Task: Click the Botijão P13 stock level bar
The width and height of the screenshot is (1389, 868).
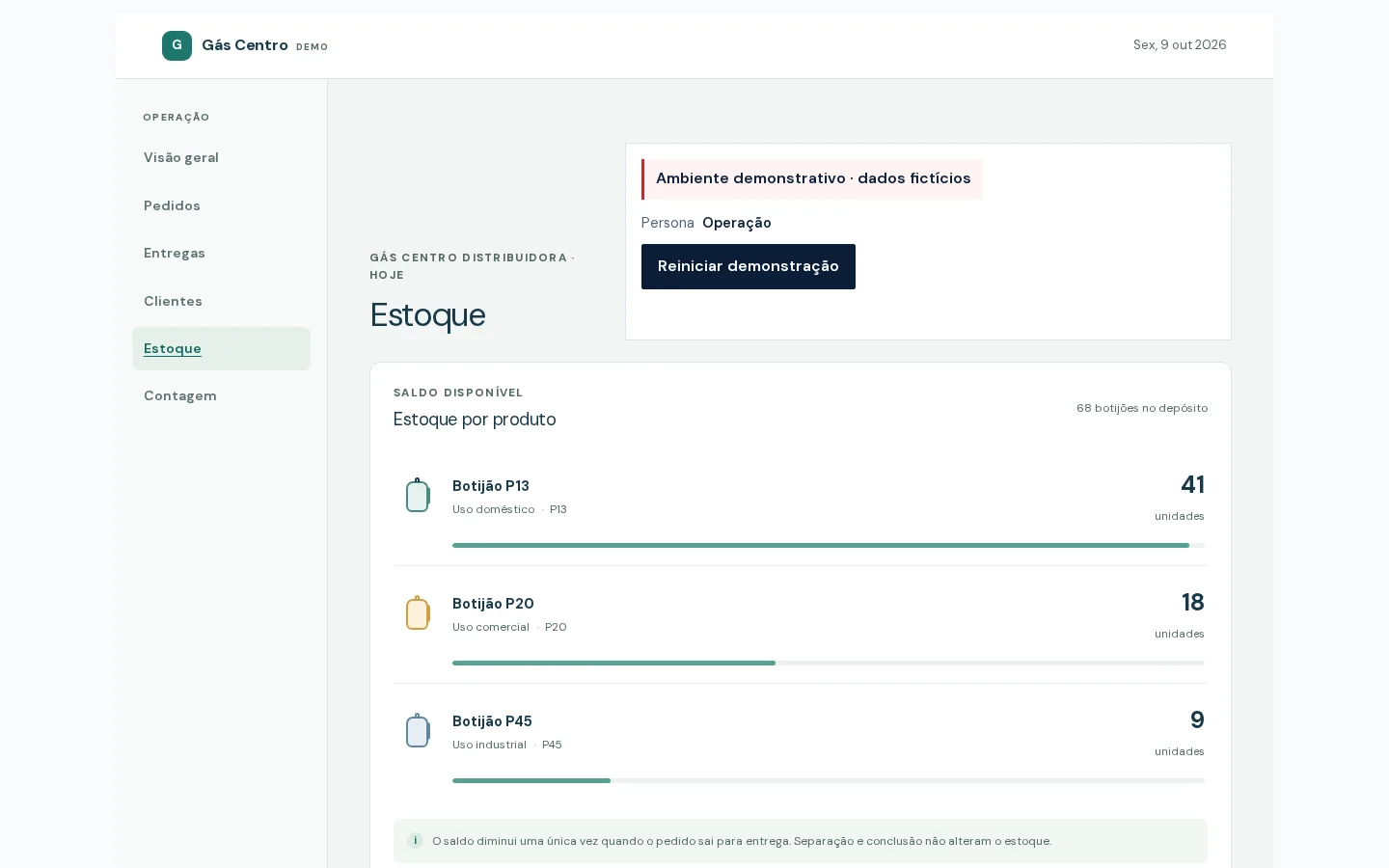Action: [x=829, y=545]
